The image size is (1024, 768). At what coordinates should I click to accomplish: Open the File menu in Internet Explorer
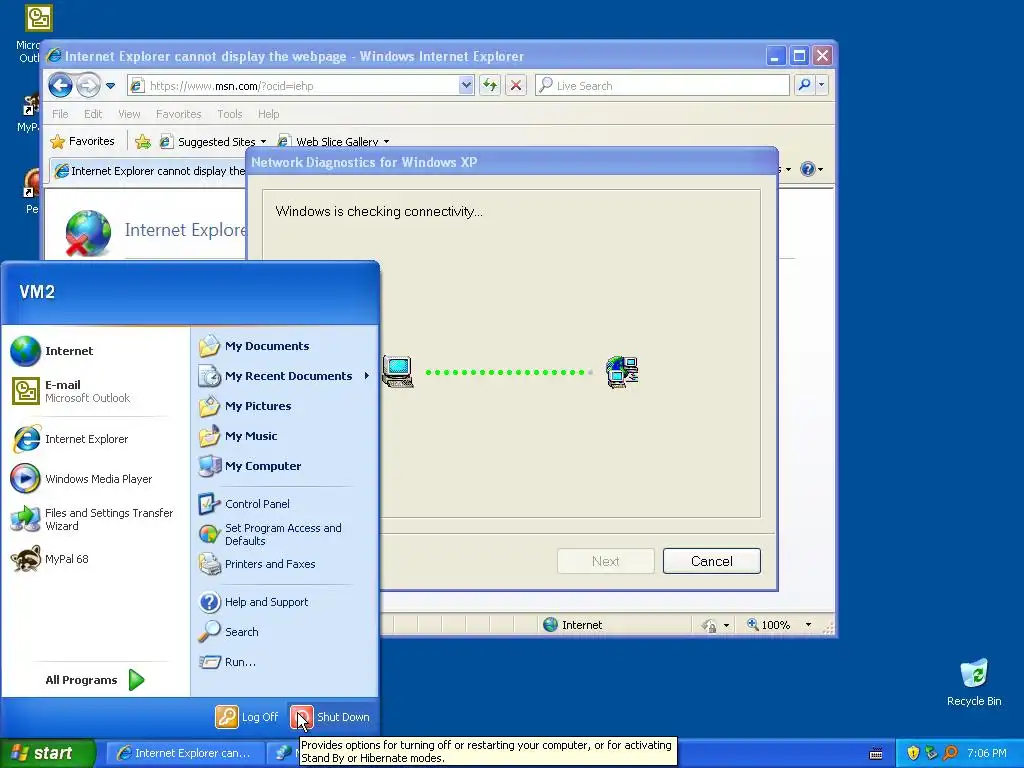[60, 114]
